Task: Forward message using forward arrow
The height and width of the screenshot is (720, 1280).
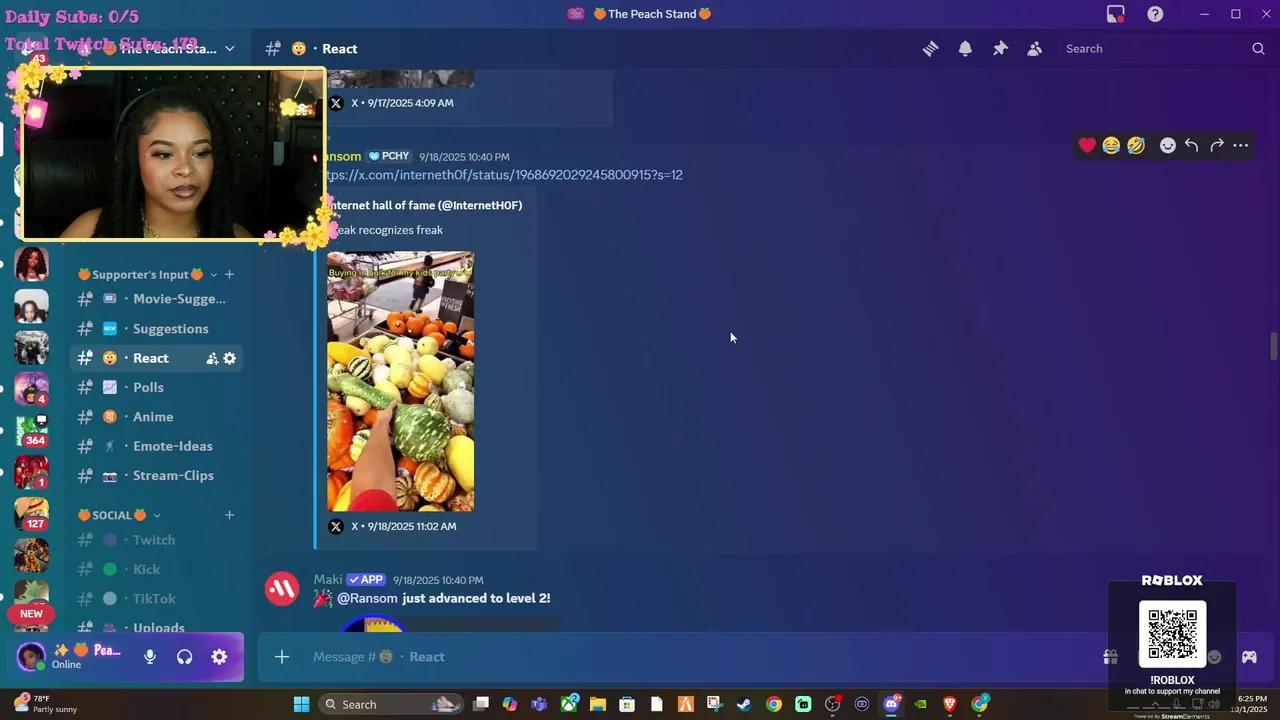Action: click(1216, 145)
